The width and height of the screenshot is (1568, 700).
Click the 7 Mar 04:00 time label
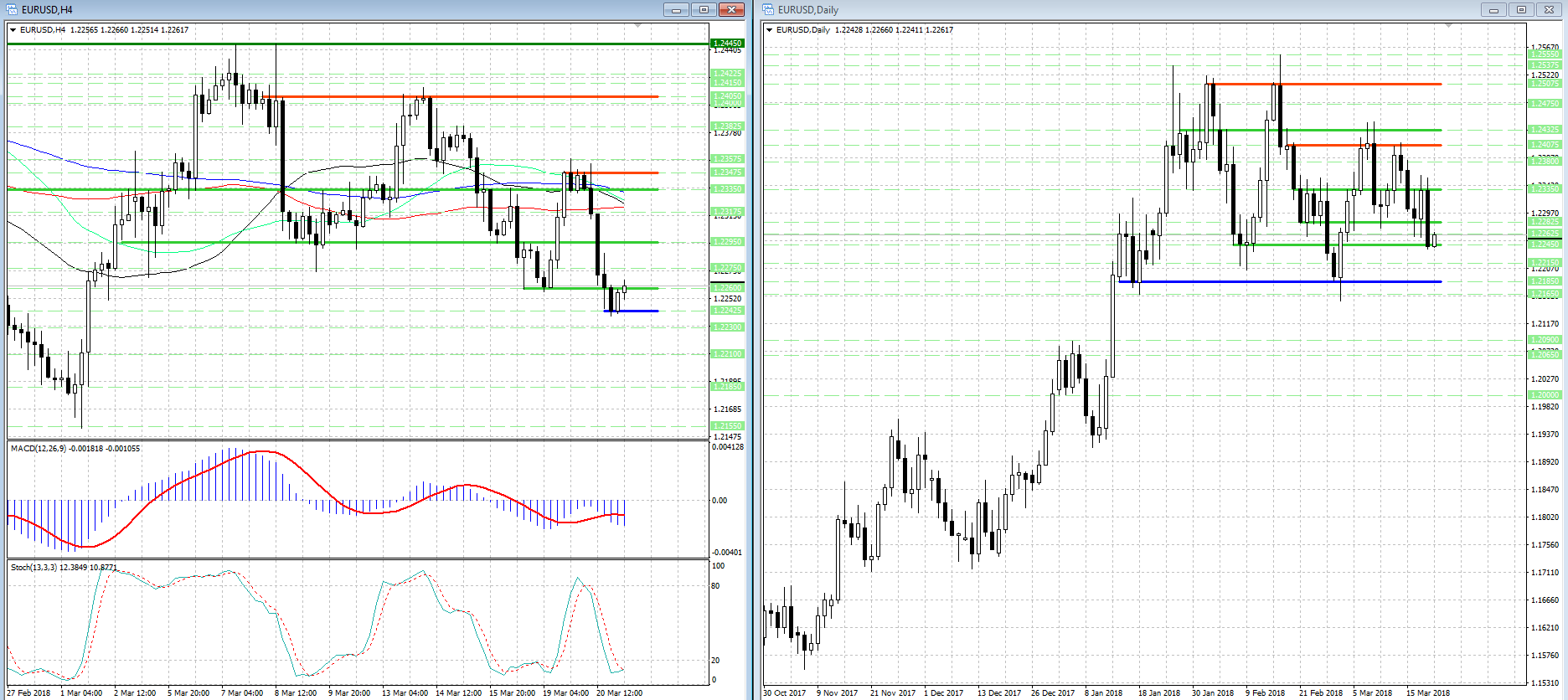242,693
